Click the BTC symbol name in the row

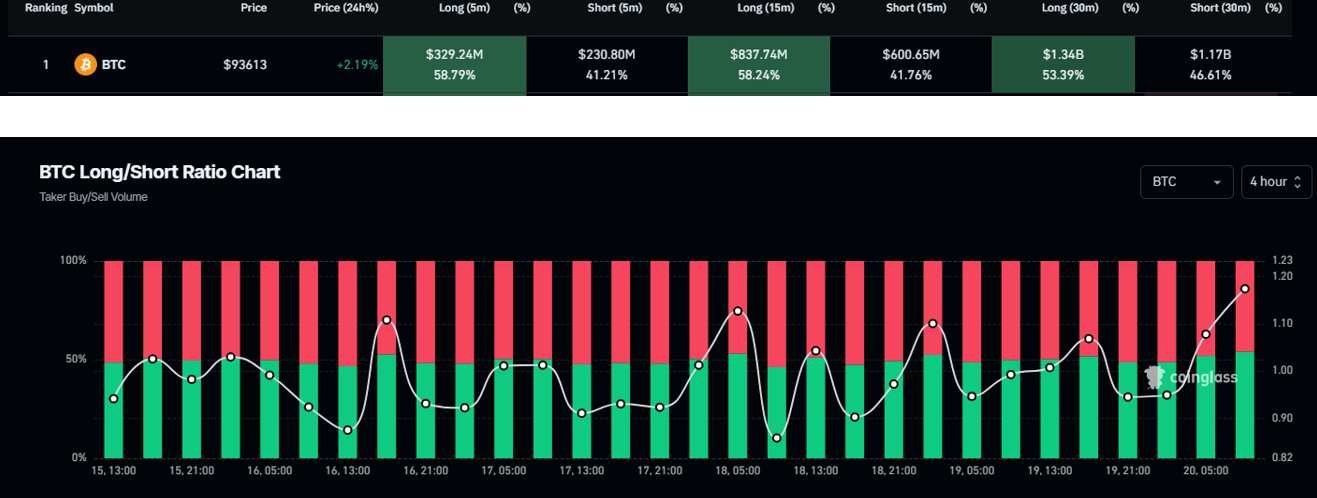(x=114, y=65)
